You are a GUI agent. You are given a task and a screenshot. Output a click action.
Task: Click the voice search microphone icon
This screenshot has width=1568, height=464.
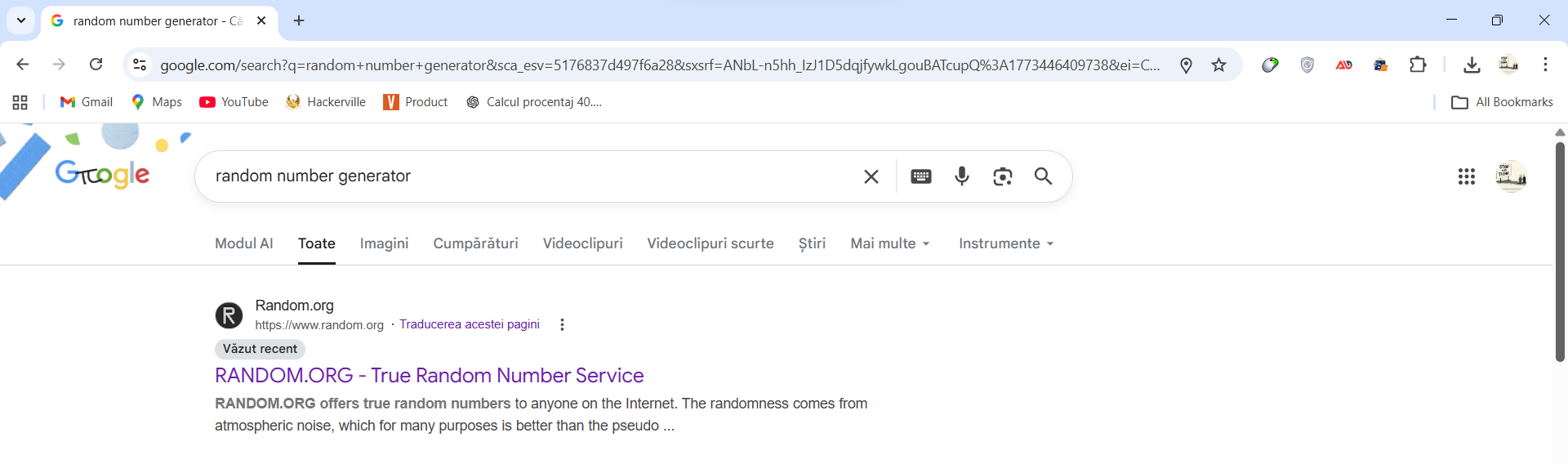pyautogui.click(x=962, y=176)
